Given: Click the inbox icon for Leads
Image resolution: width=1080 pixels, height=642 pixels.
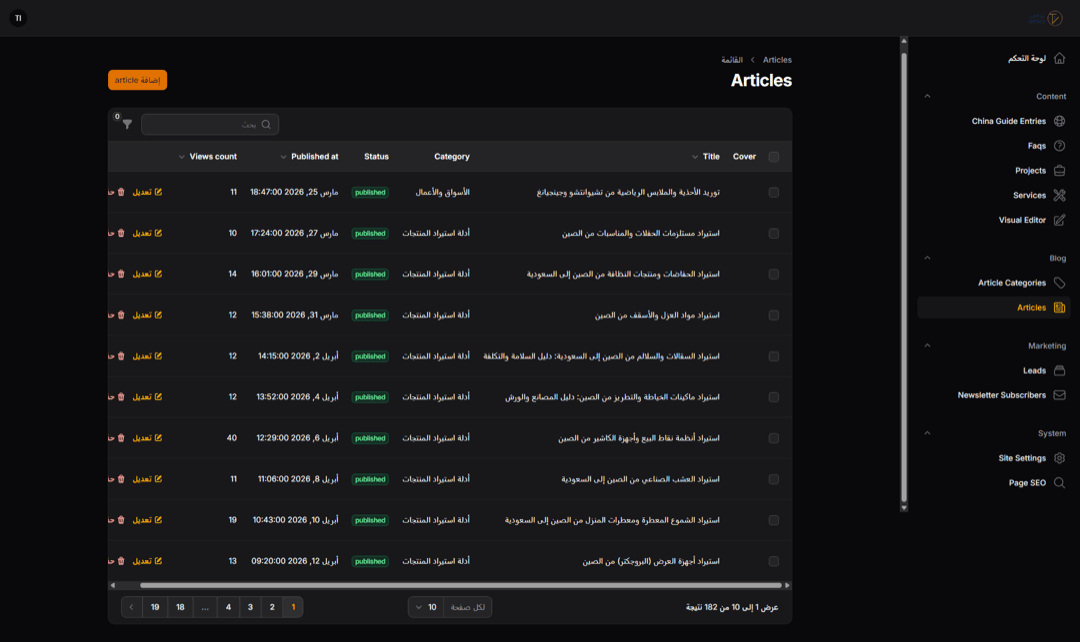Looking at the screenshot, I should coord(1059,371).
